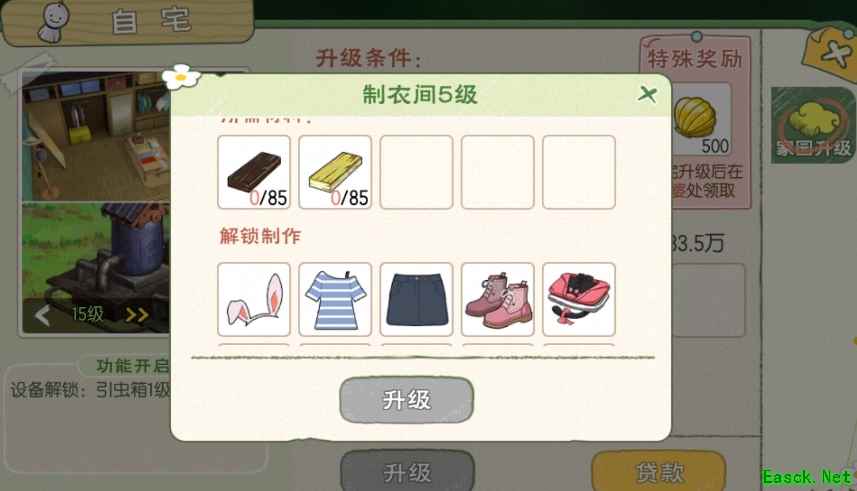The image size is (857, 491).
Task: Click the 自宅 wooden title sign
Action: coord(127,22)
